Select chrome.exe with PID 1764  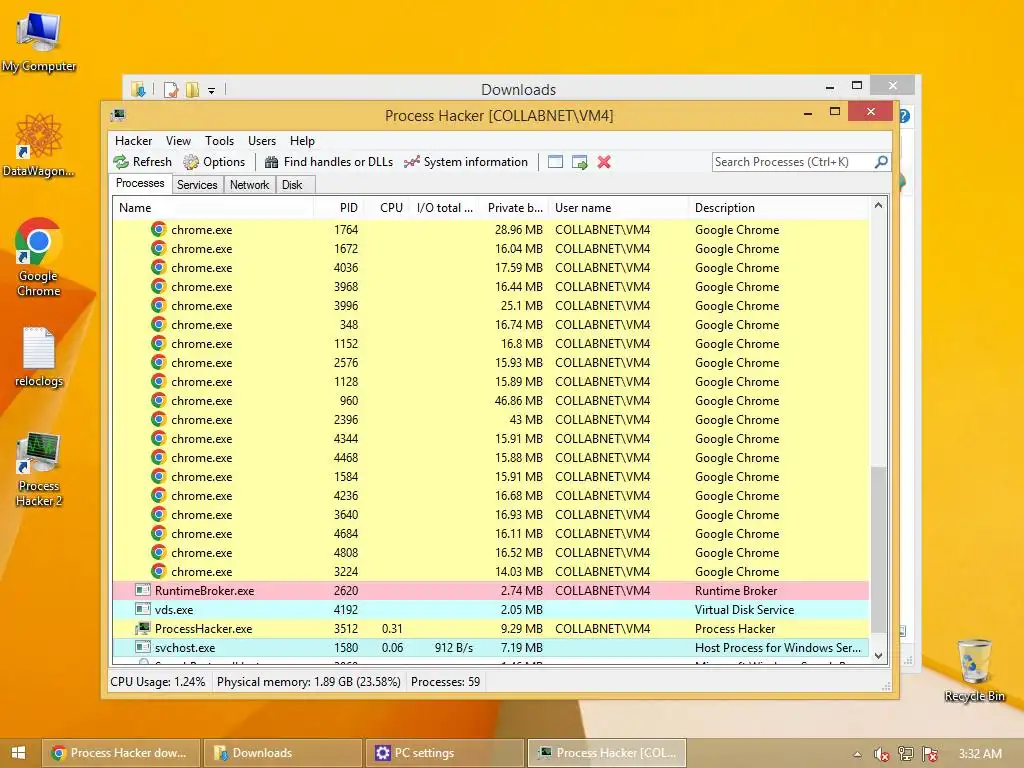click(x=491, y=230)
